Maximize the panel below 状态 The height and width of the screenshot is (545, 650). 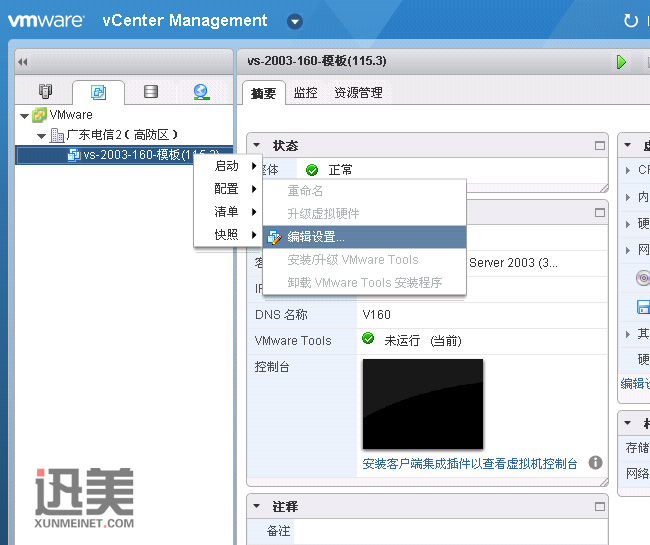coord(599,213)
